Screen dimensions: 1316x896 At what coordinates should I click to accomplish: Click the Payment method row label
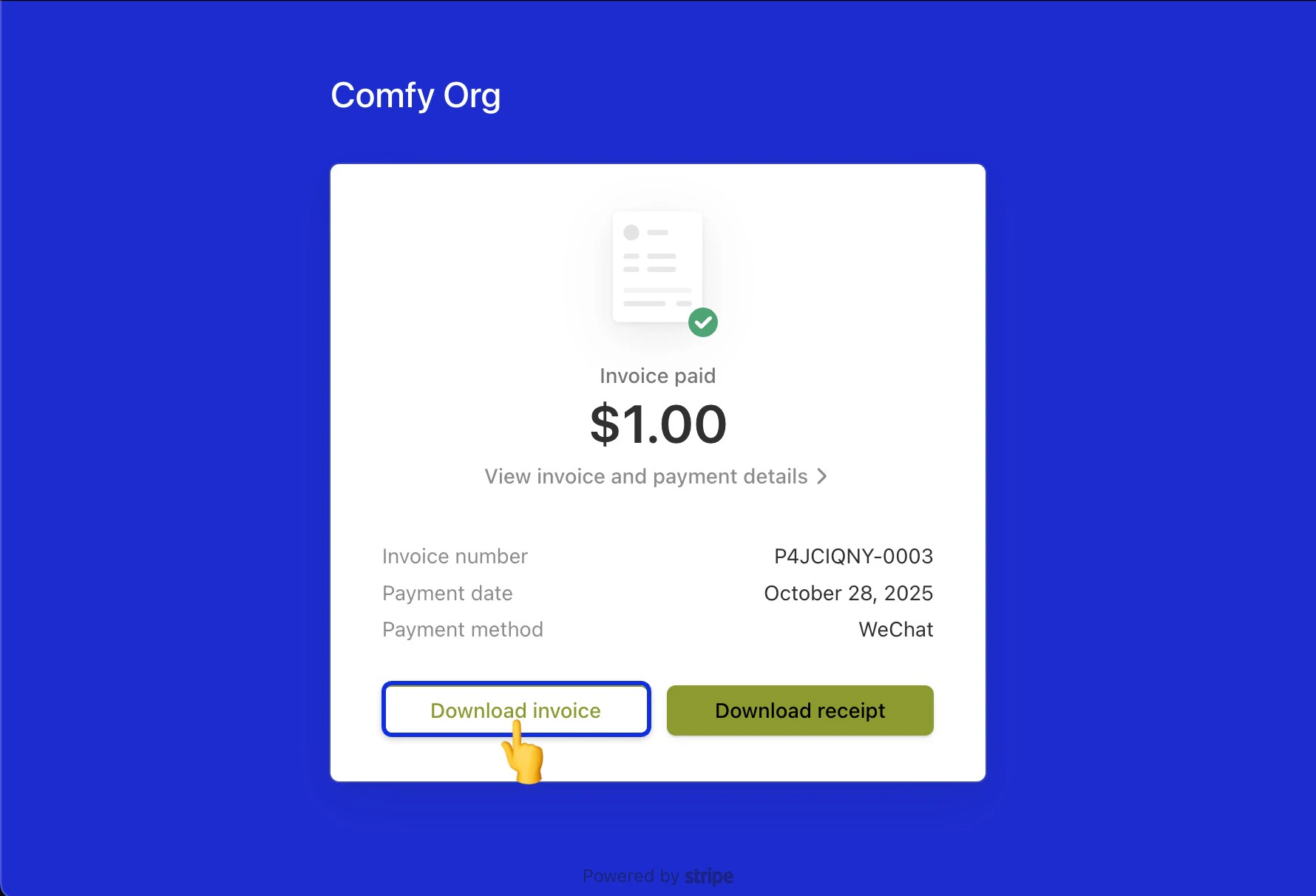(x=462, y=630)
